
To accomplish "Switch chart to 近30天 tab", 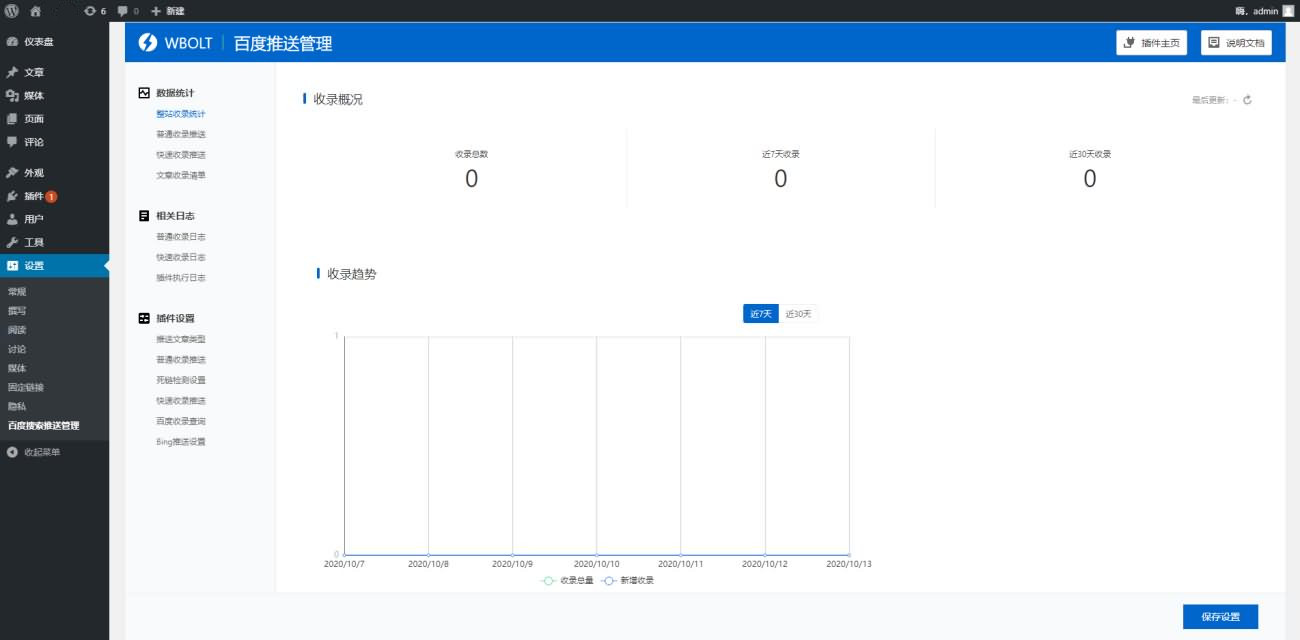I will (798, 314).
